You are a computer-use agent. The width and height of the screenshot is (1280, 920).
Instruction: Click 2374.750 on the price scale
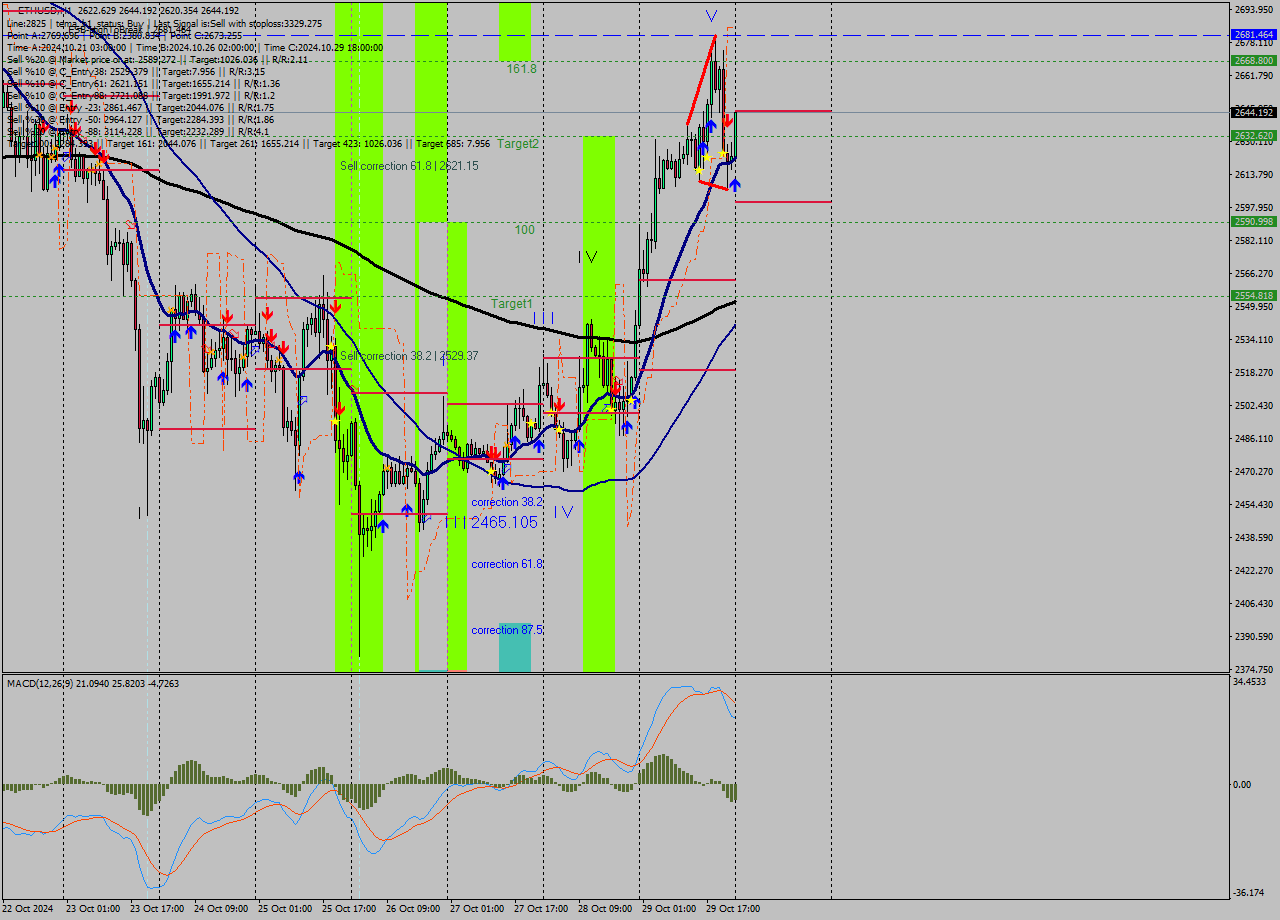[x=1253, y=669]
